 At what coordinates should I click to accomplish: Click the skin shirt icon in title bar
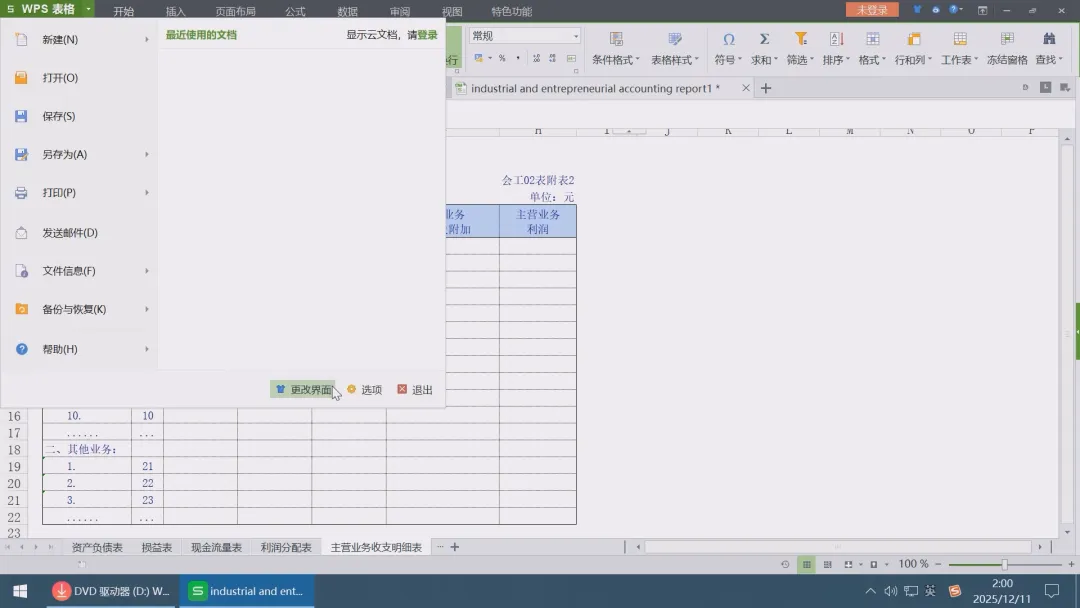coord(917,10)
